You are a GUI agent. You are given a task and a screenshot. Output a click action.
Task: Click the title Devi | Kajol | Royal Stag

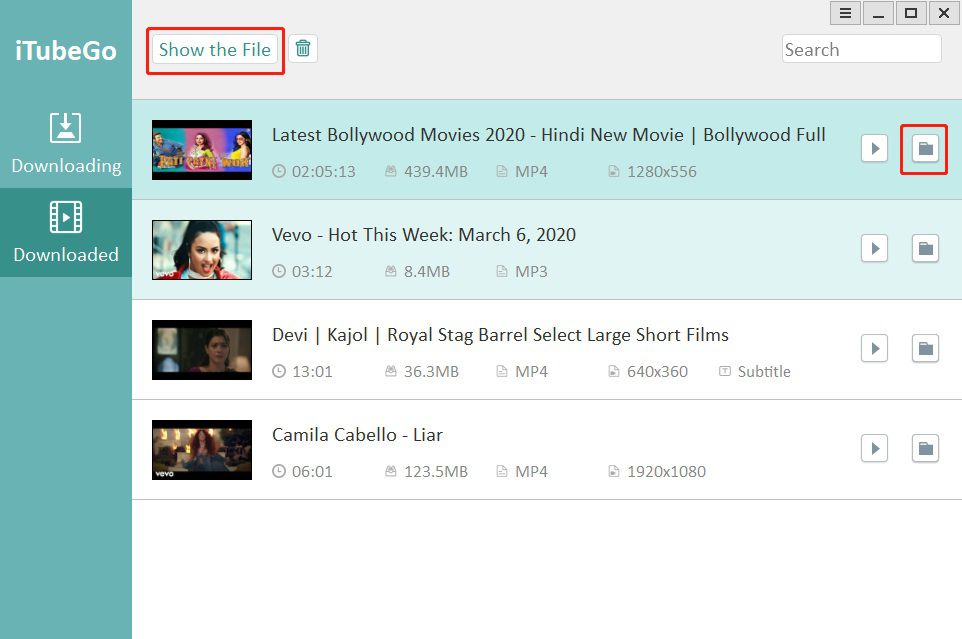pos(500,335)
